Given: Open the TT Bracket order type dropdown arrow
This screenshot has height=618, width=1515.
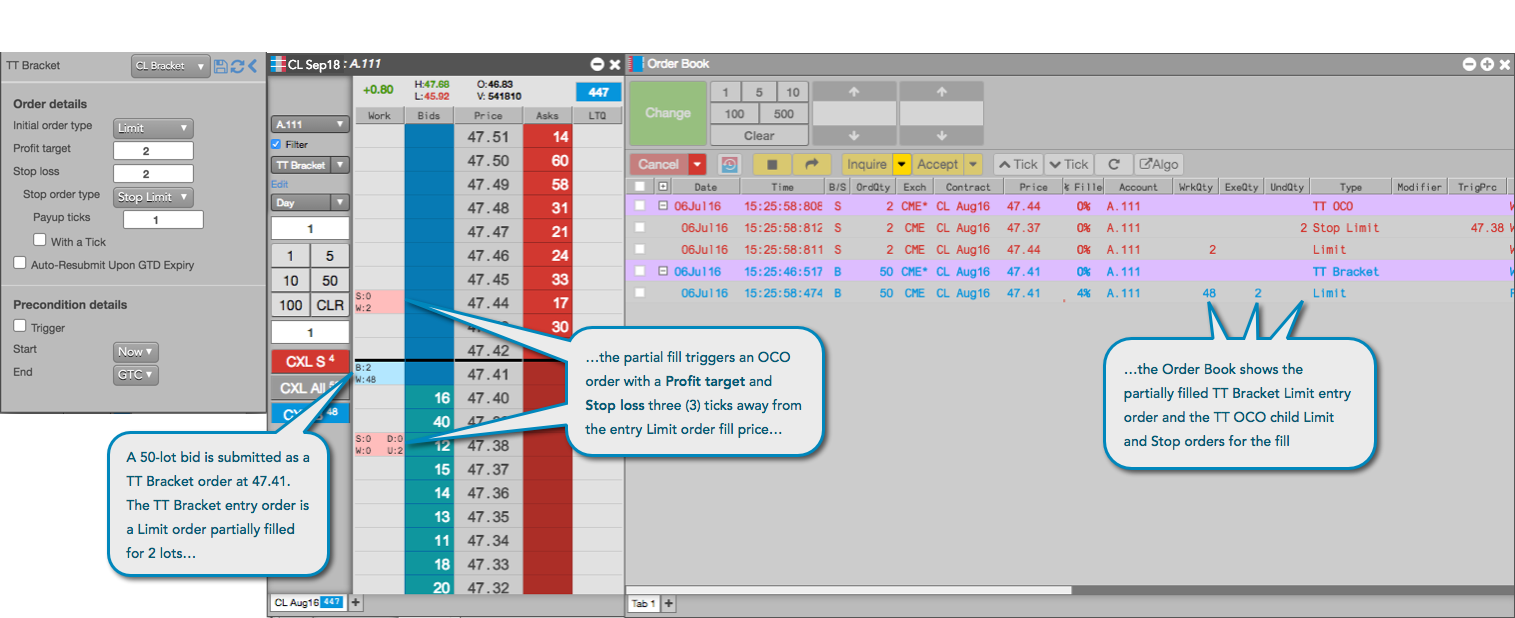Looking at the screenshot, I should [340, 165].
